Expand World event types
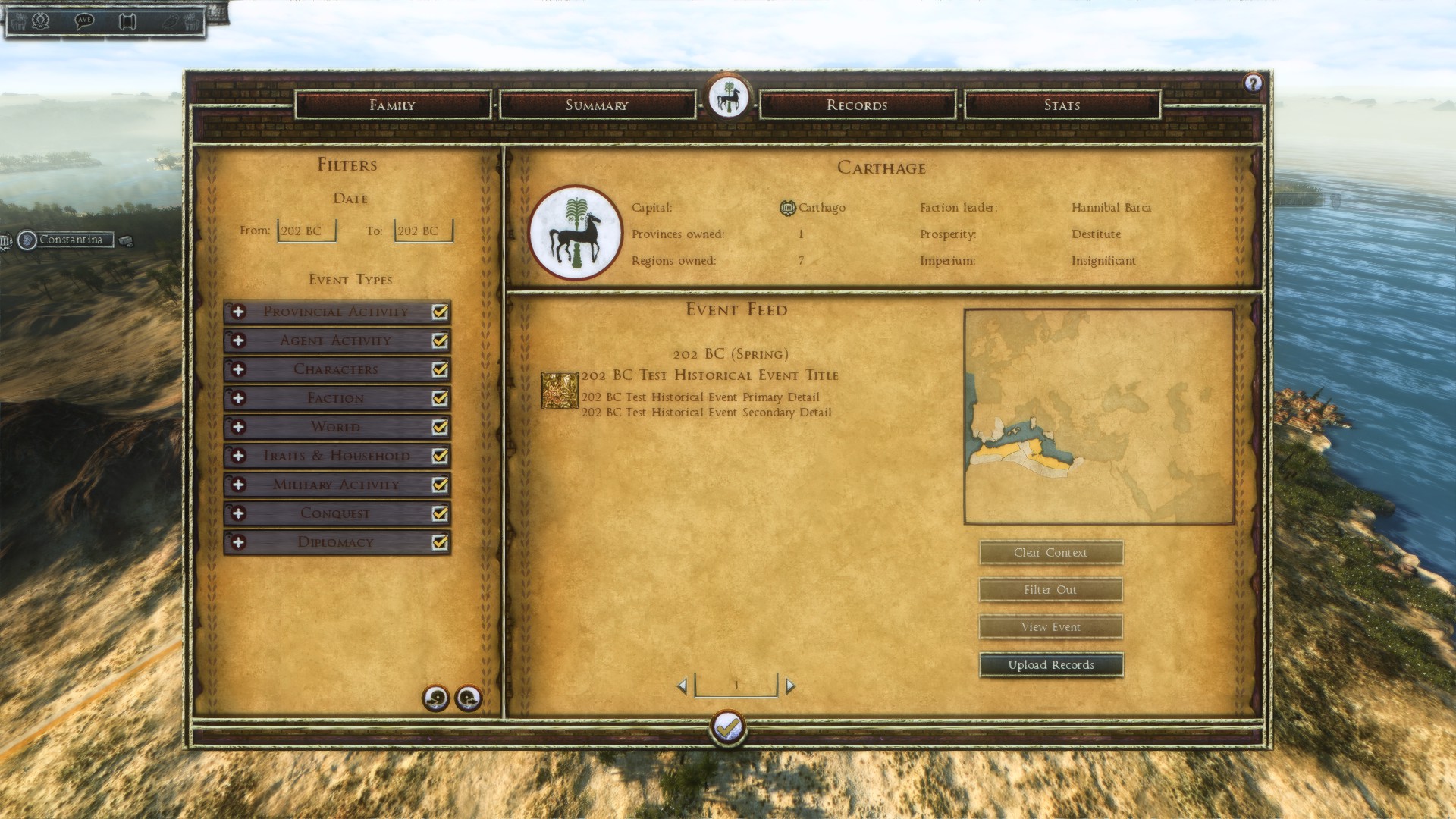The width and height of the screenshot is (1456, 819). click(238, 427)
